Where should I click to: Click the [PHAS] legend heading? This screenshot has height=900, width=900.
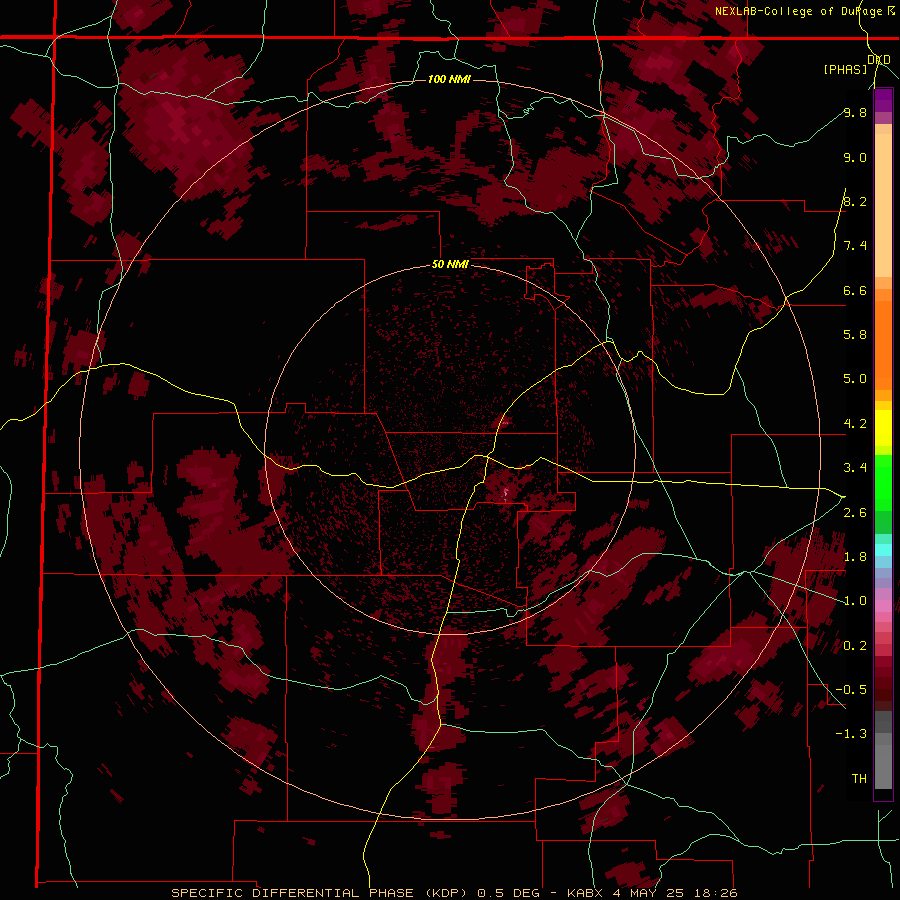click(845, 69)
